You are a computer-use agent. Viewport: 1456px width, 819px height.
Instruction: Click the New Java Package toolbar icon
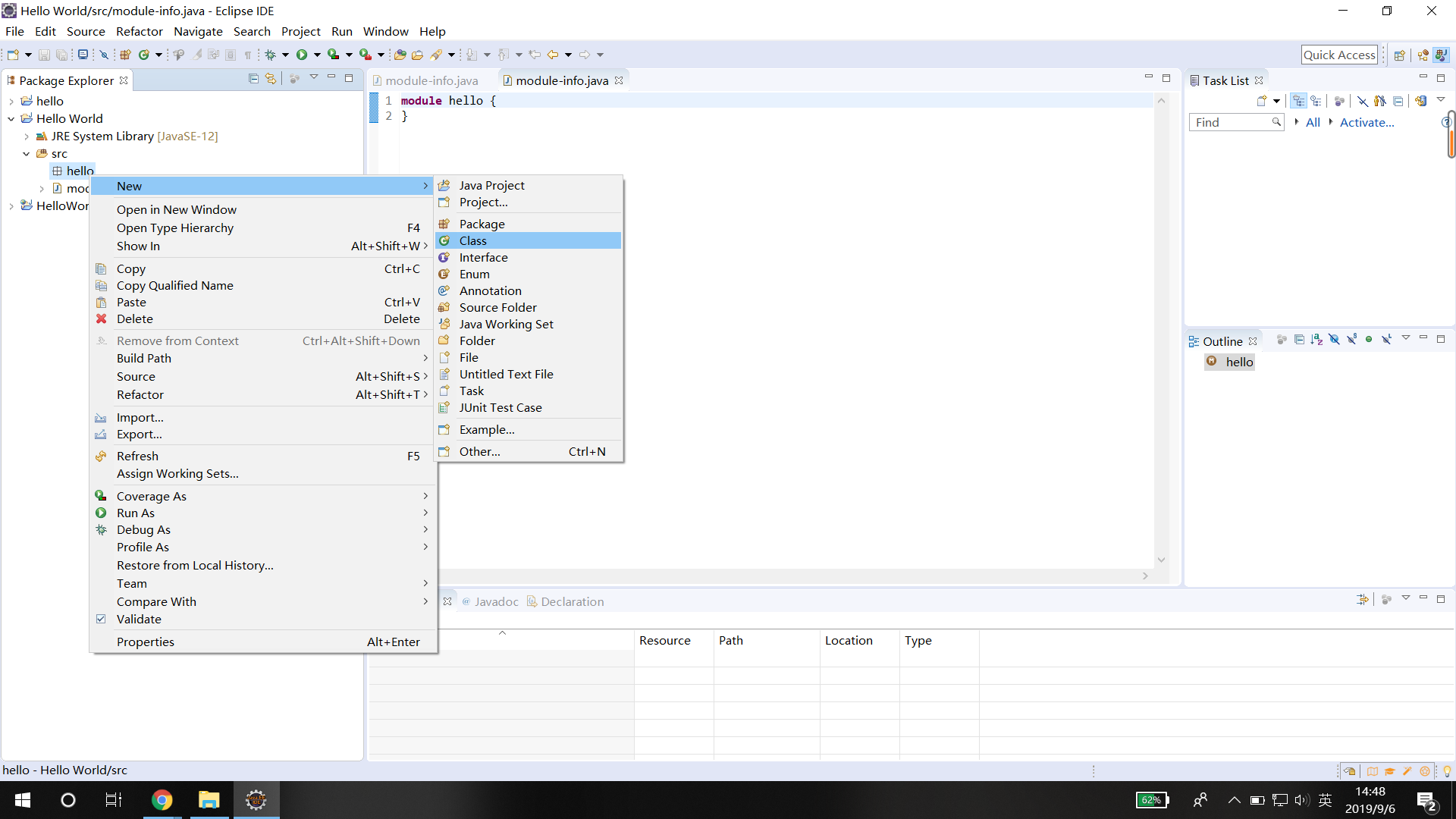pyautogui.click(x=125, y=55)
